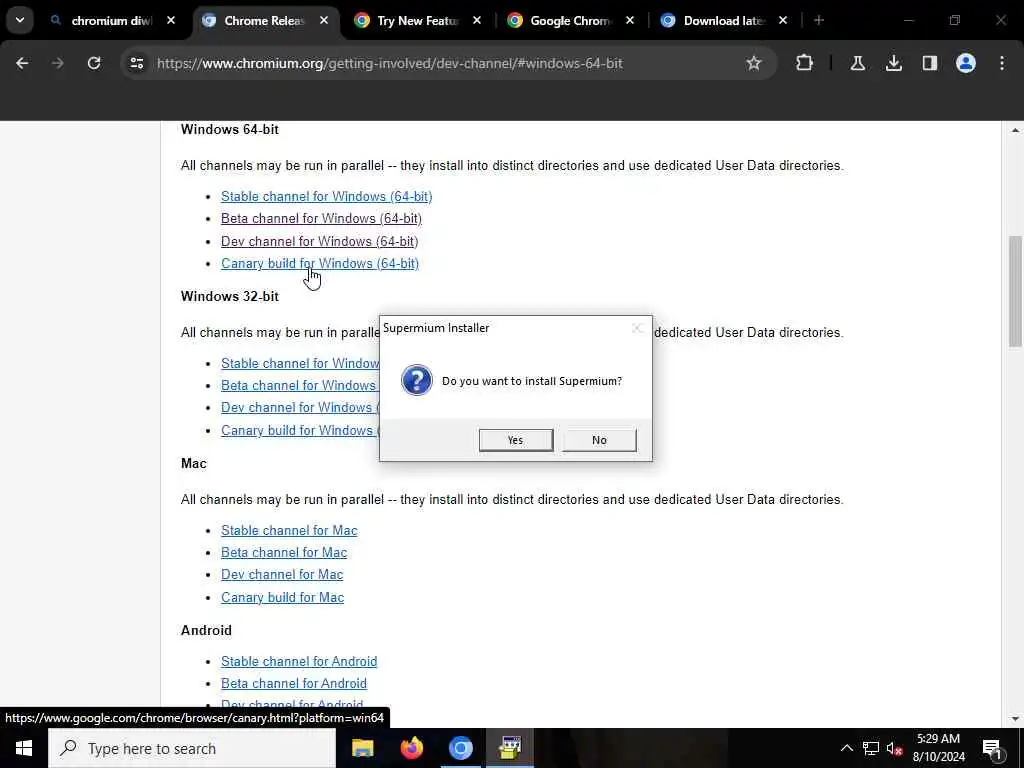The image size is (1024, 768).
Task: Switch to the chromium search tab
Action: 111,20
